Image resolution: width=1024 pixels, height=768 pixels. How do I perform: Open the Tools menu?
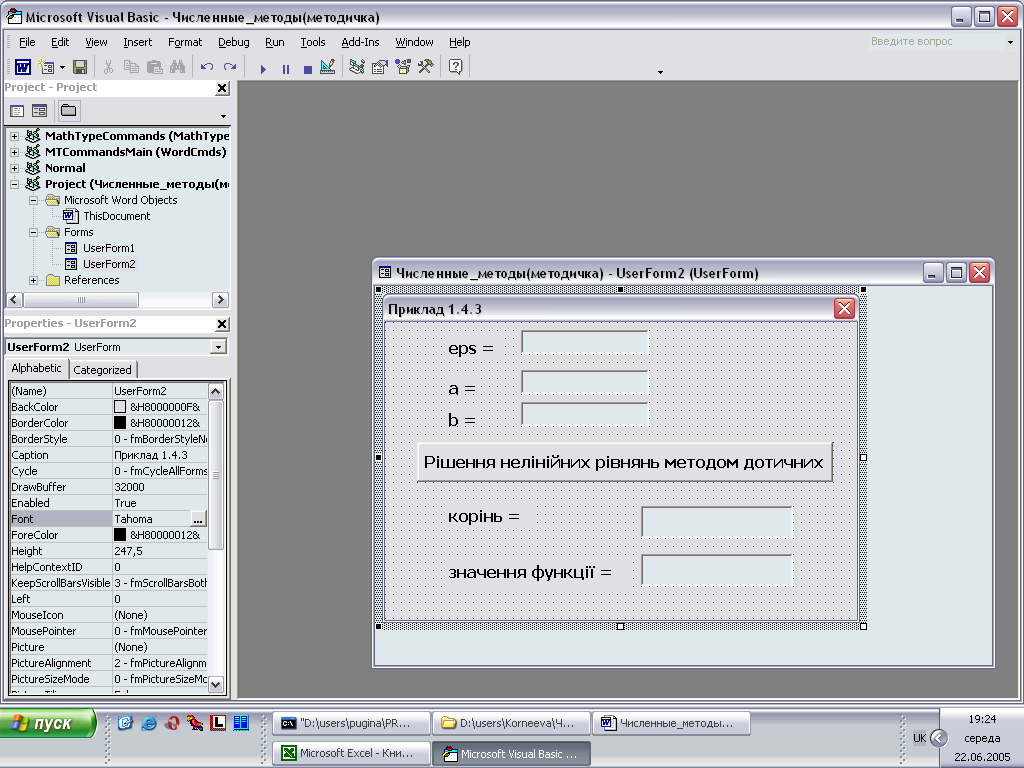tap(313, 42)
